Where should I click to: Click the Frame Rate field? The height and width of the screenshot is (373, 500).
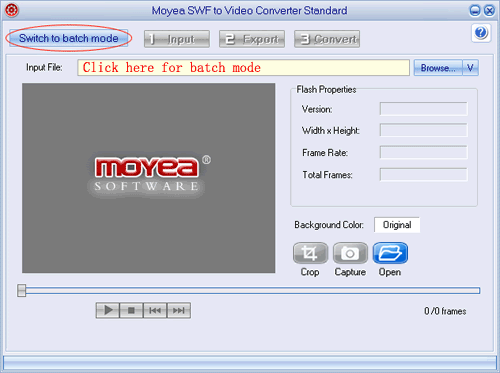423,152
